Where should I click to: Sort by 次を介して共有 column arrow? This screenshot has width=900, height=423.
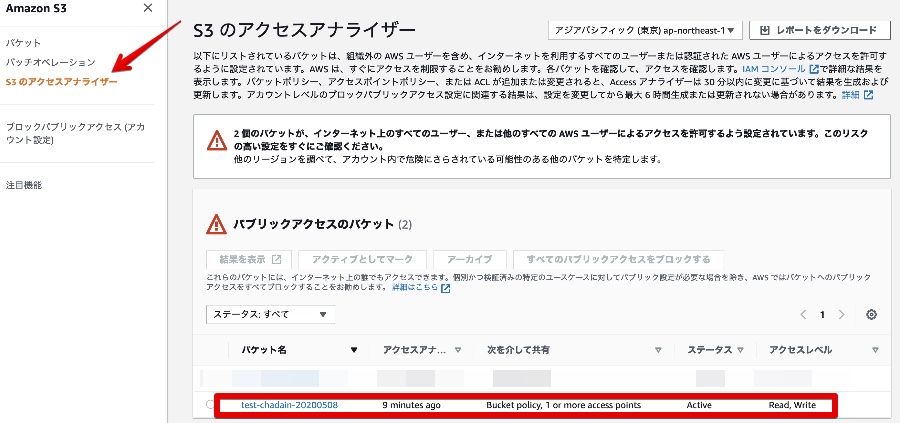(x=658, y=350)
